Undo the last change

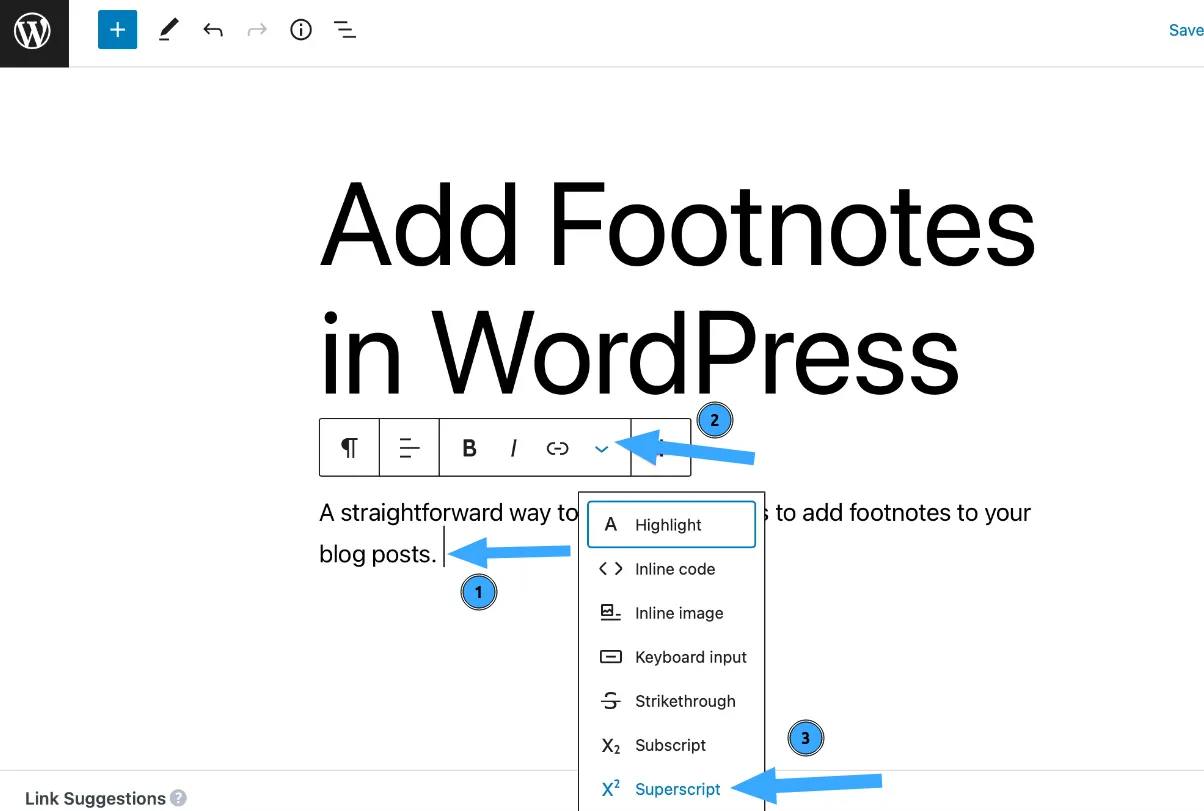coord(213,30)
